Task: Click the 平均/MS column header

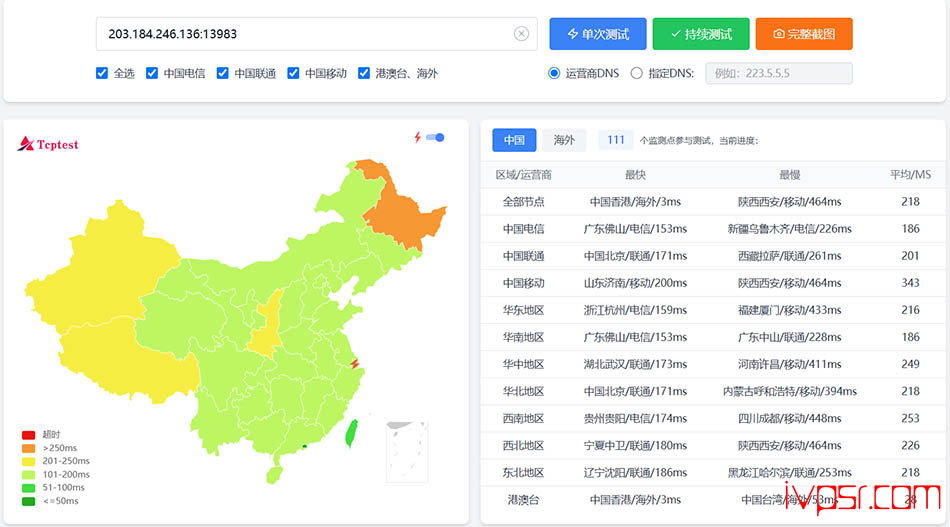Action: (910, 175)
